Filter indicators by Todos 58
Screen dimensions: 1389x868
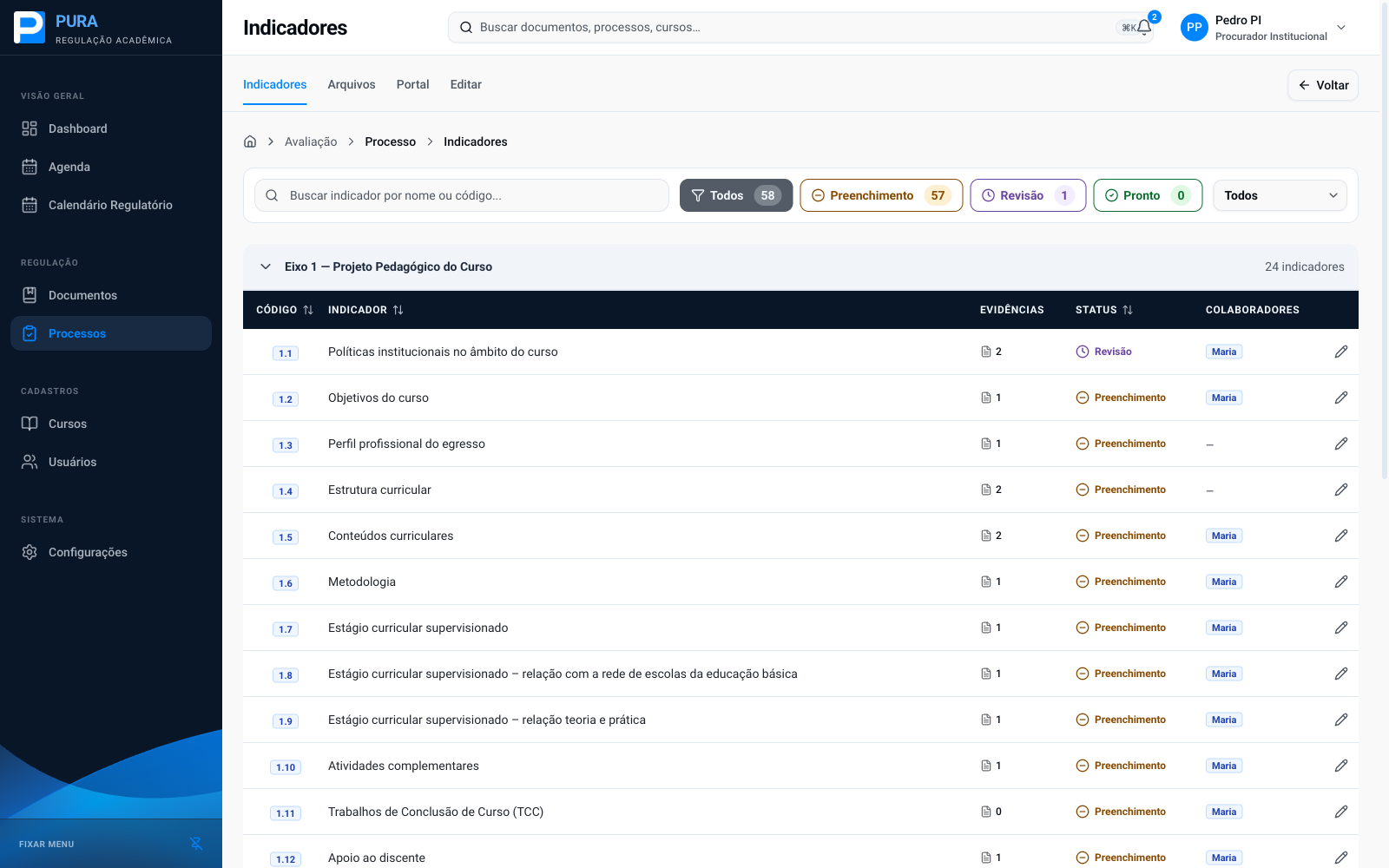tap(736, 195)
